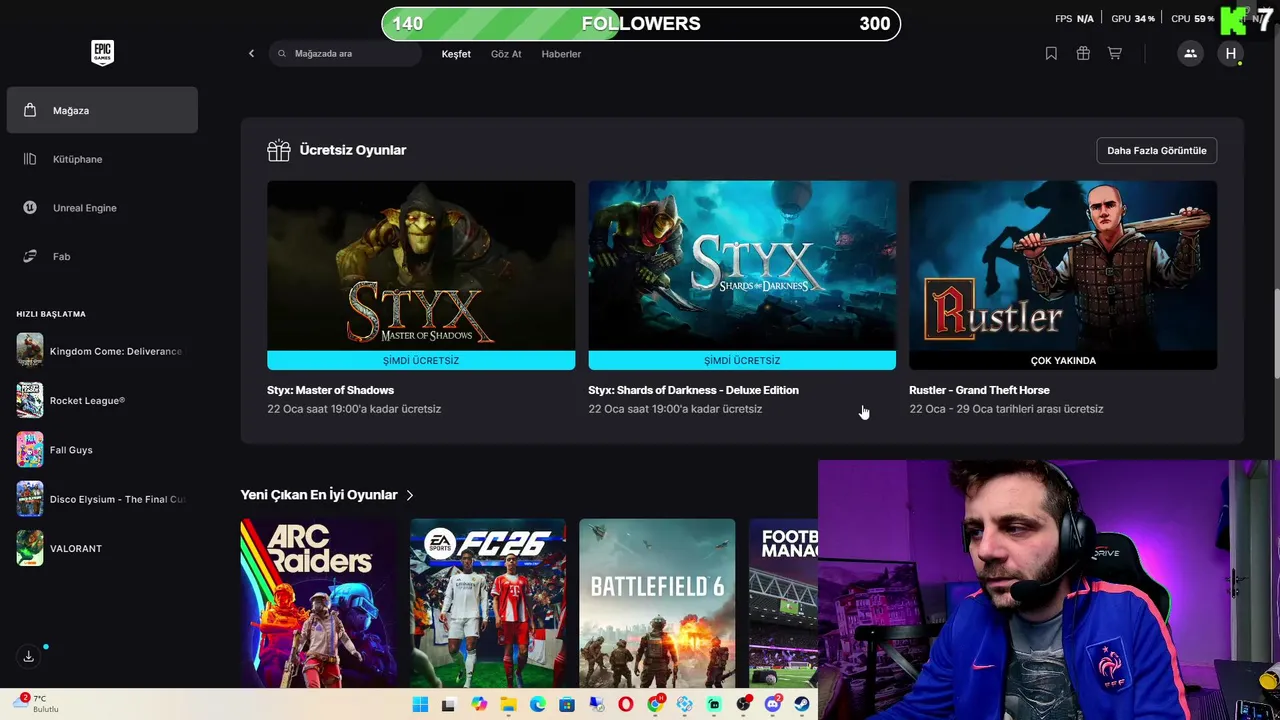Focus the Mağazada ara search field
Screen dimensions: 1280x720
pos(345,54)
